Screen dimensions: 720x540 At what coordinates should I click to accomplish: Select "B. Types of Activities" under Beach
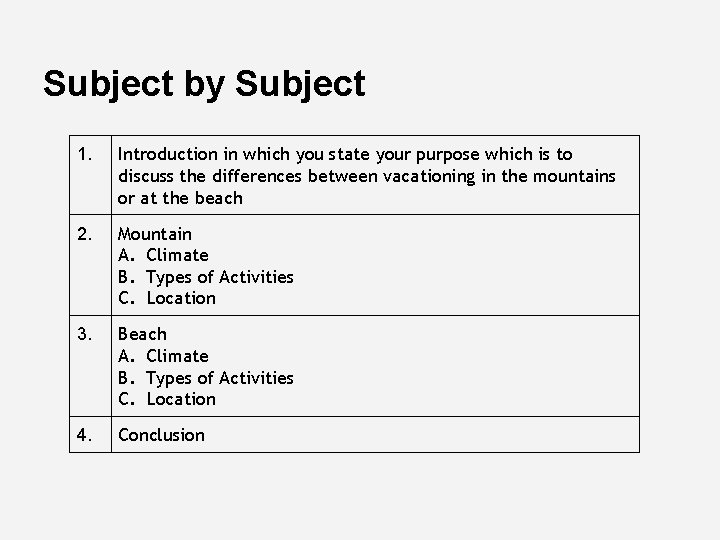tap(206, 378)
